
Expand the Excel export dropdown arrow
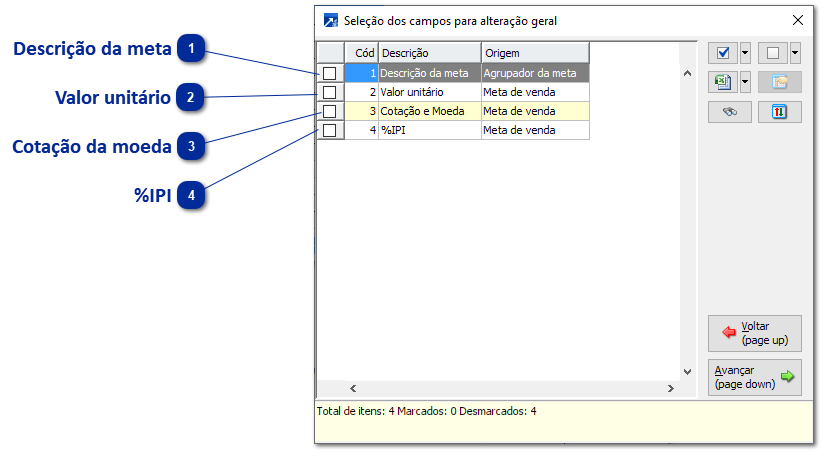pos(745,82)
